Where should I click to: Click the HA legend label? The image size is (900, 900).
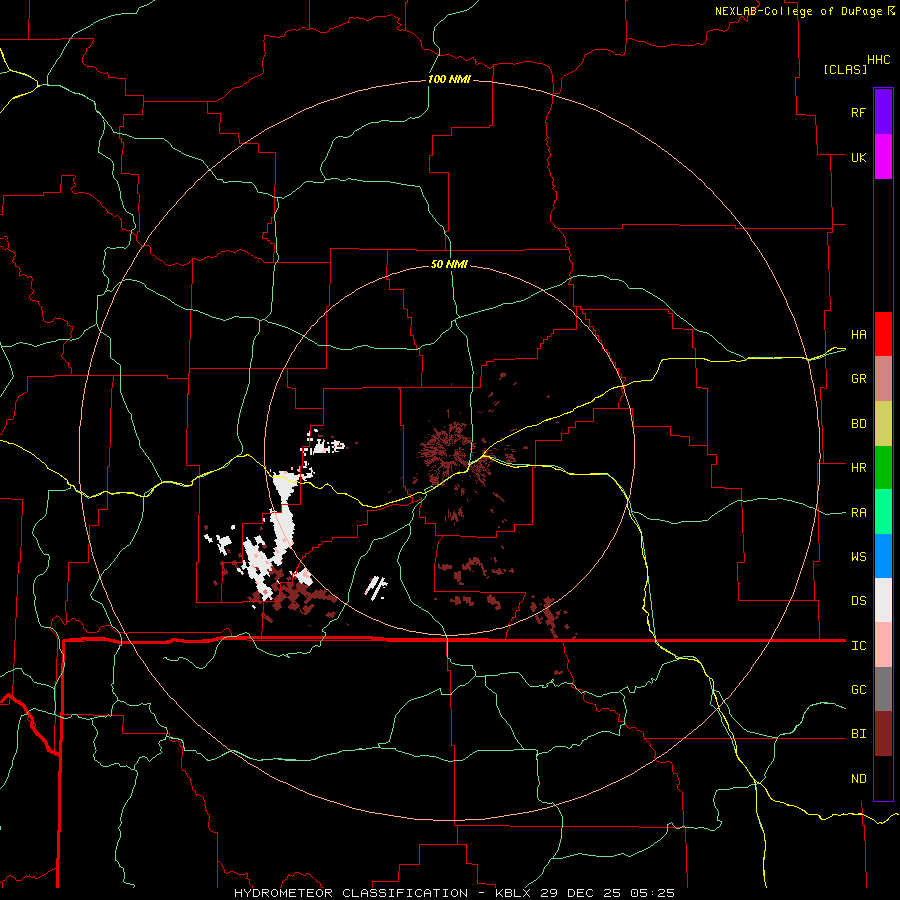click(858, 335)
